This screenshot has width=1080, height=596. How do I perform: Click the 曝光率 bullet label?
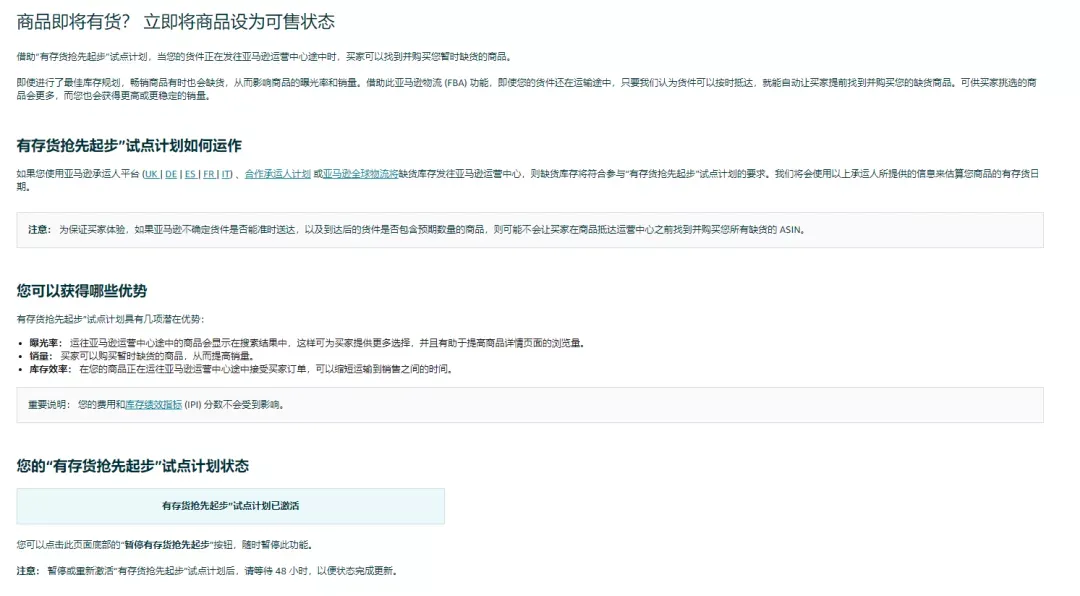[45, 343]
